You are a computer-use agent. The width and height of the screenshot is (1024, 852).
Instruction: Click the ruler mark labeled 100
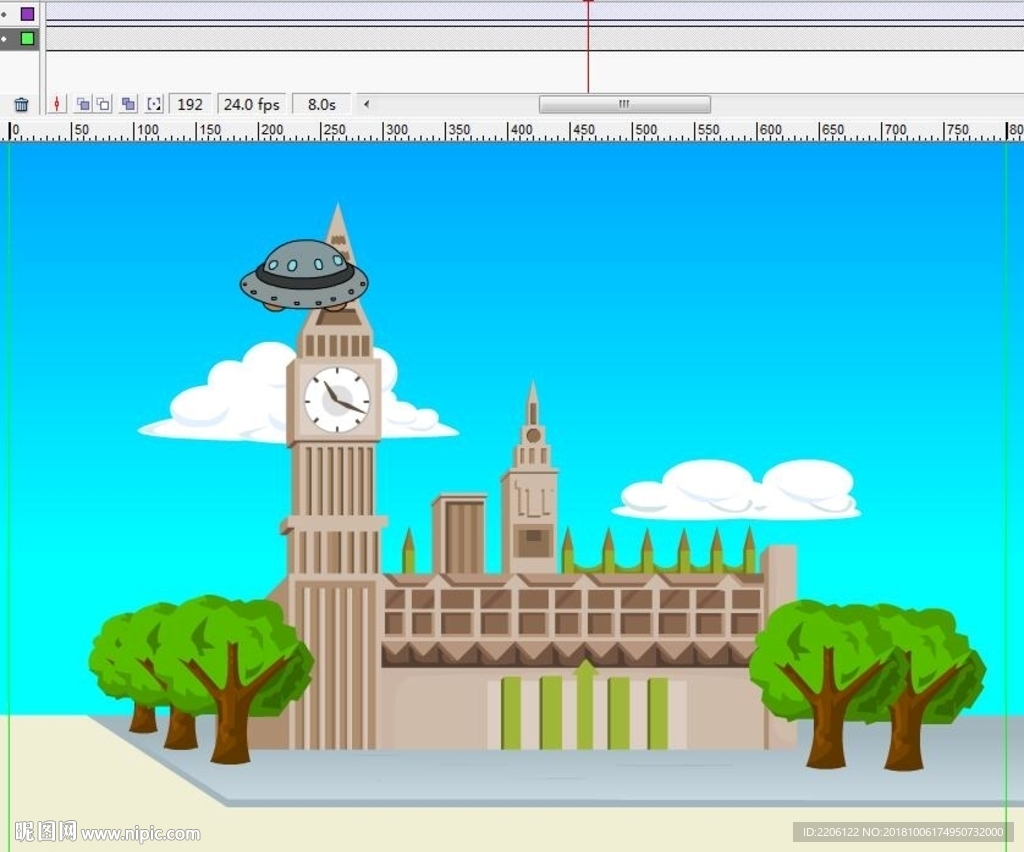[x=146, y=130]
